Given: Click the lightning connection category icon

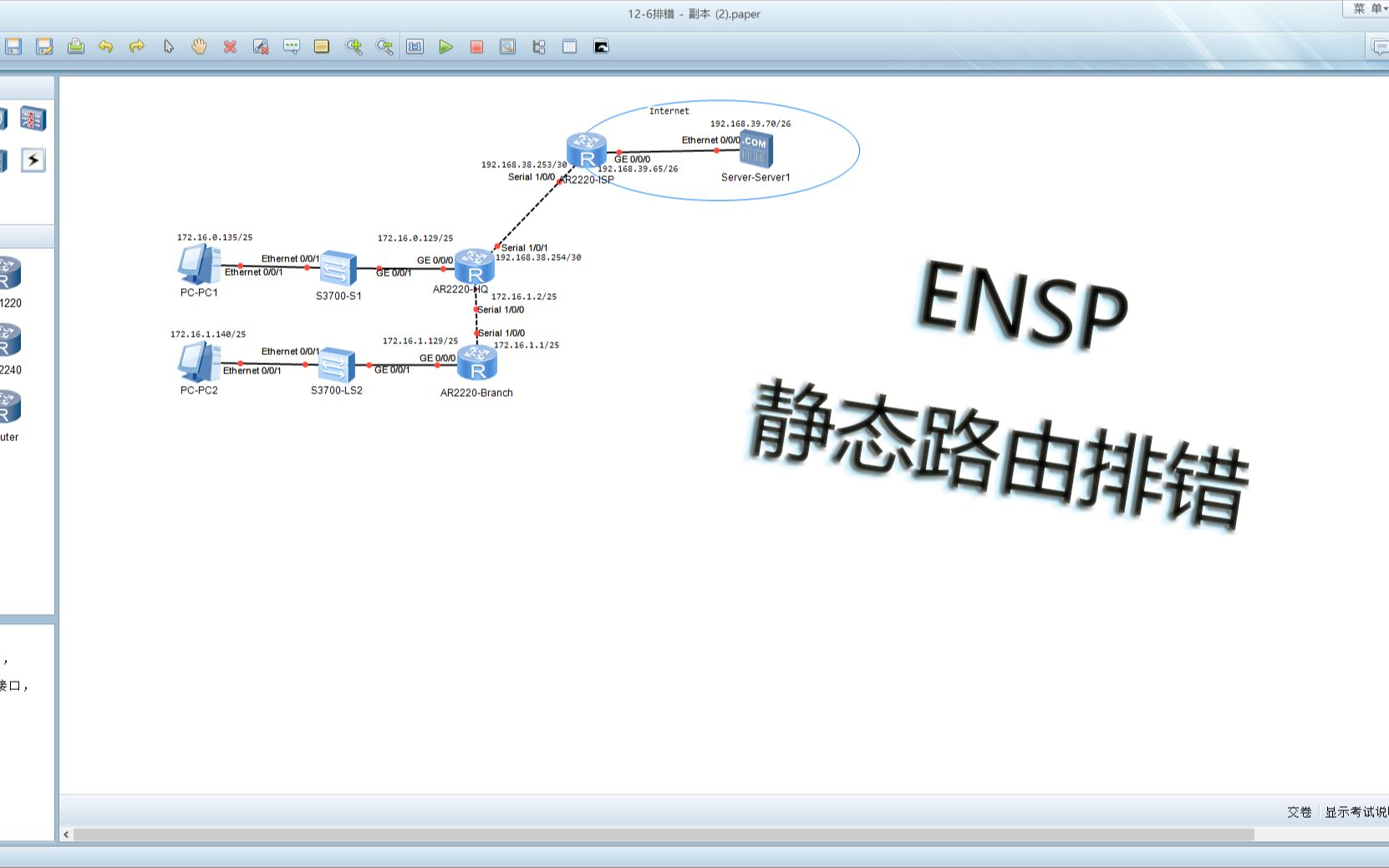Looking at the screenshot, I should coord(33,160).
